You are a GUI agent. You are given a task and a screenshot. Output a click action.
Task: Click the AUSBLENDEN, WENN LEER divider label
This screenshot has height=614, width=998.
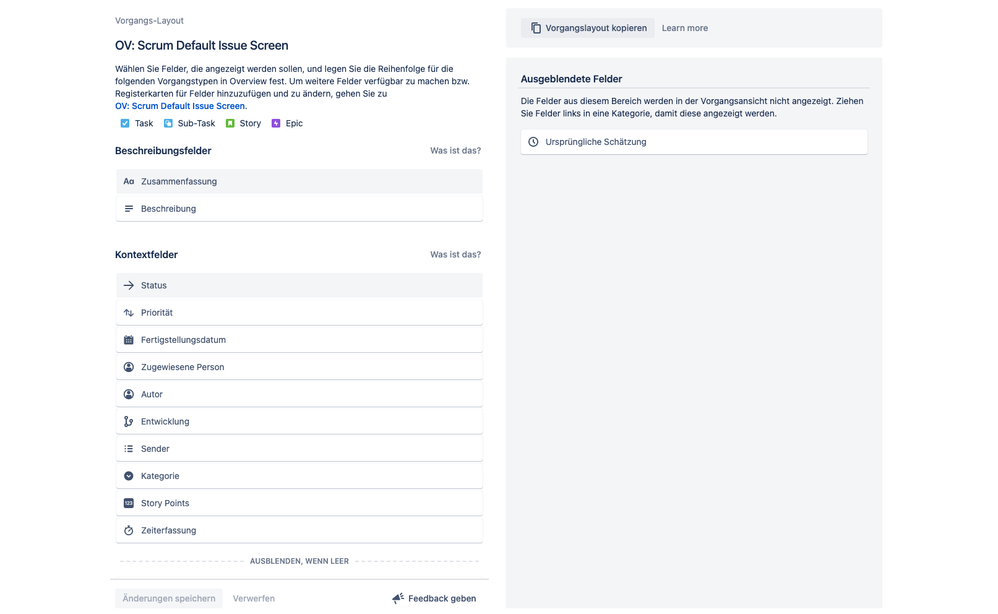(299, 561)
